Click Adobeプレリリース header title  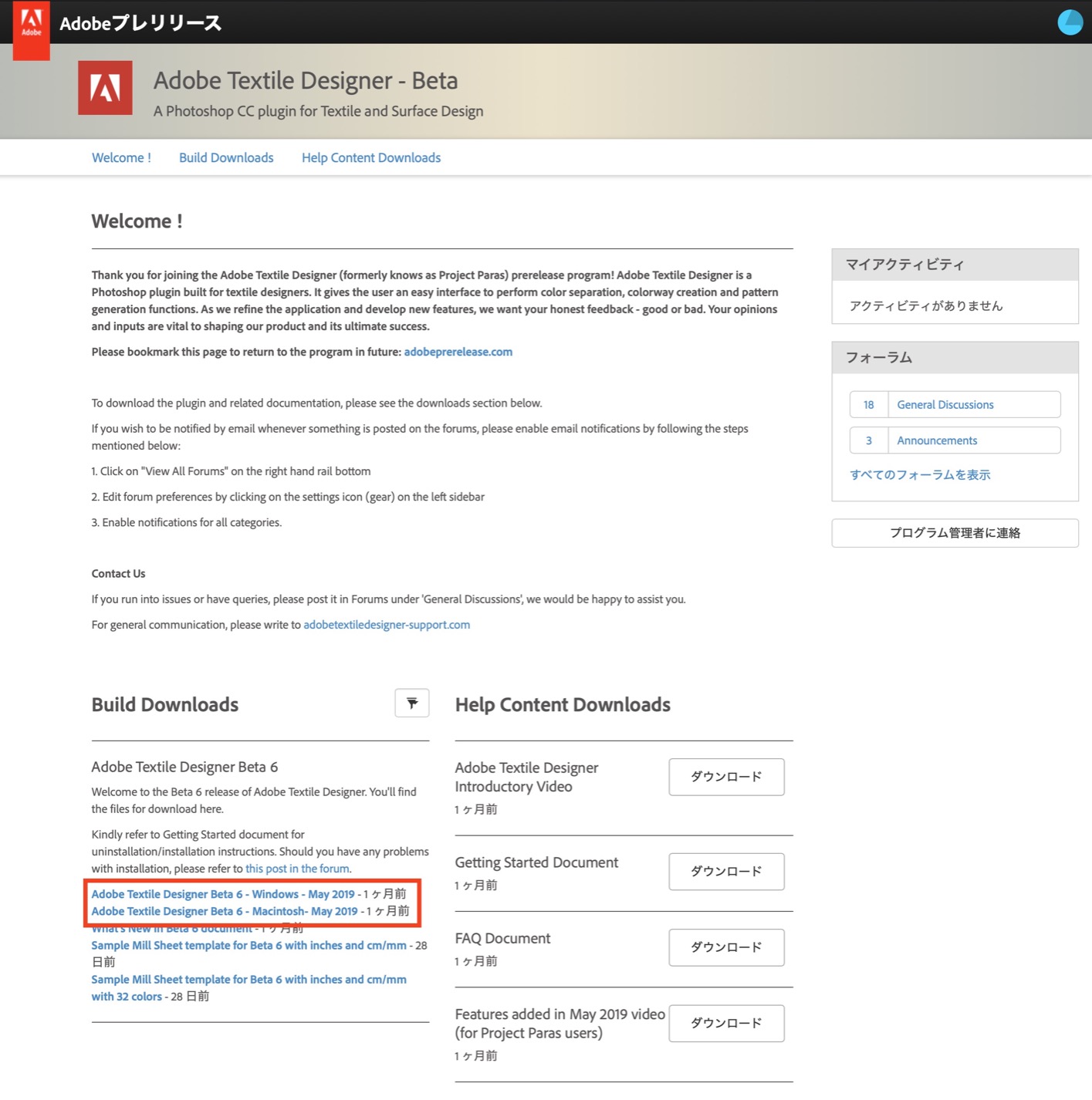pyautogui.click(x=140, y=23)
